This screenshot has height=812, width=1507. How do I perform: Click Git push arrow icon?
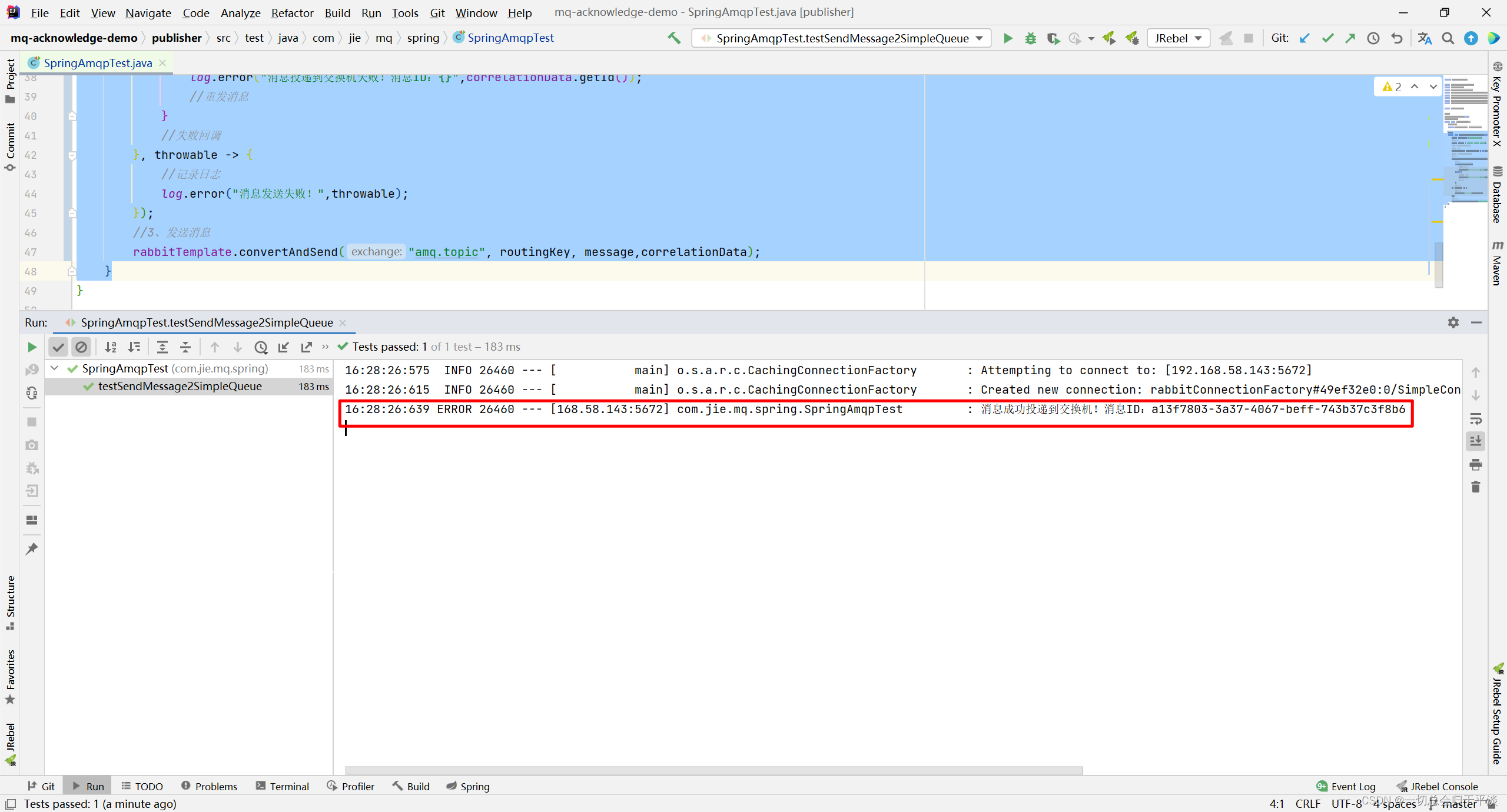pyautogui.click(x=1350, y=38)
